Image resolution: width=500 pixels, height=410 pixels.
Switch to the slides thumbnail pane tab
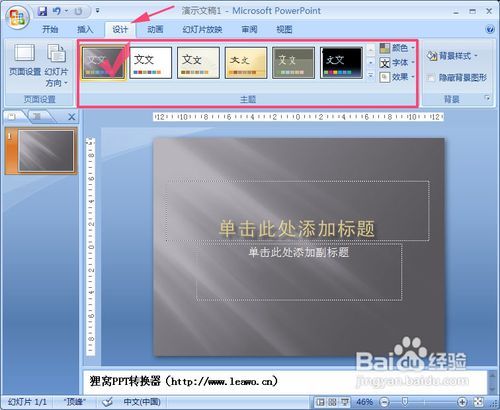[x=13, y=116]
